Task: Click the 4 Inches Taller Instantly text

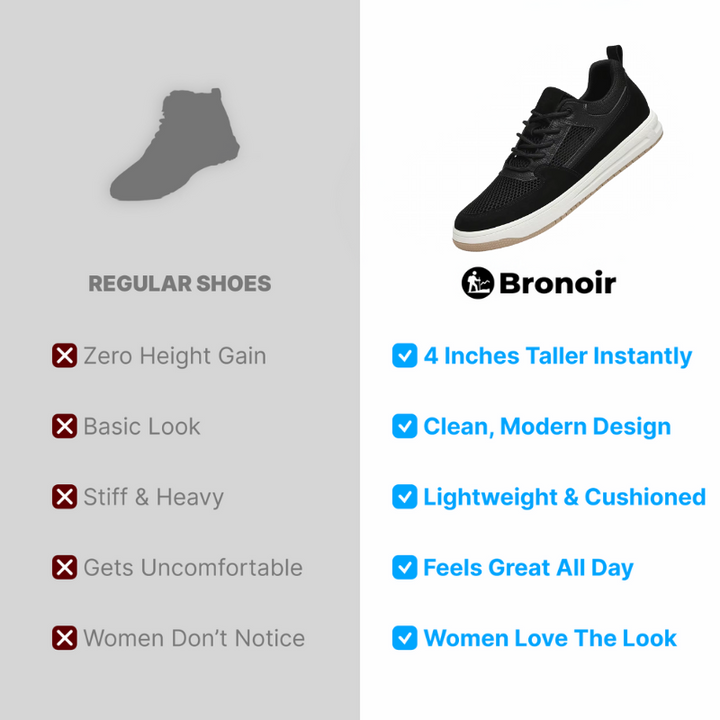Action: click(557, 356)
